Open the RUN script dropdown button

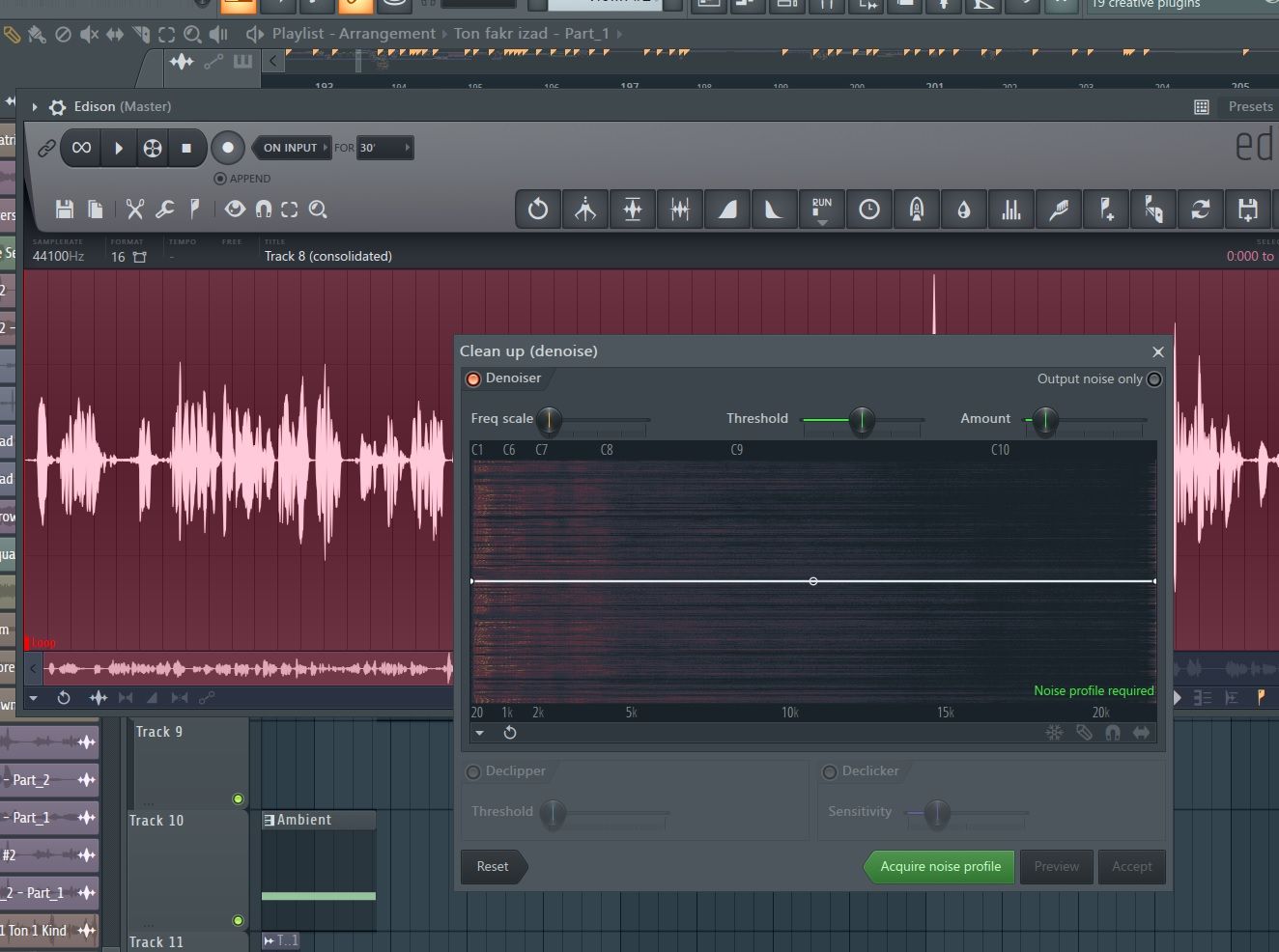point(822,209)
